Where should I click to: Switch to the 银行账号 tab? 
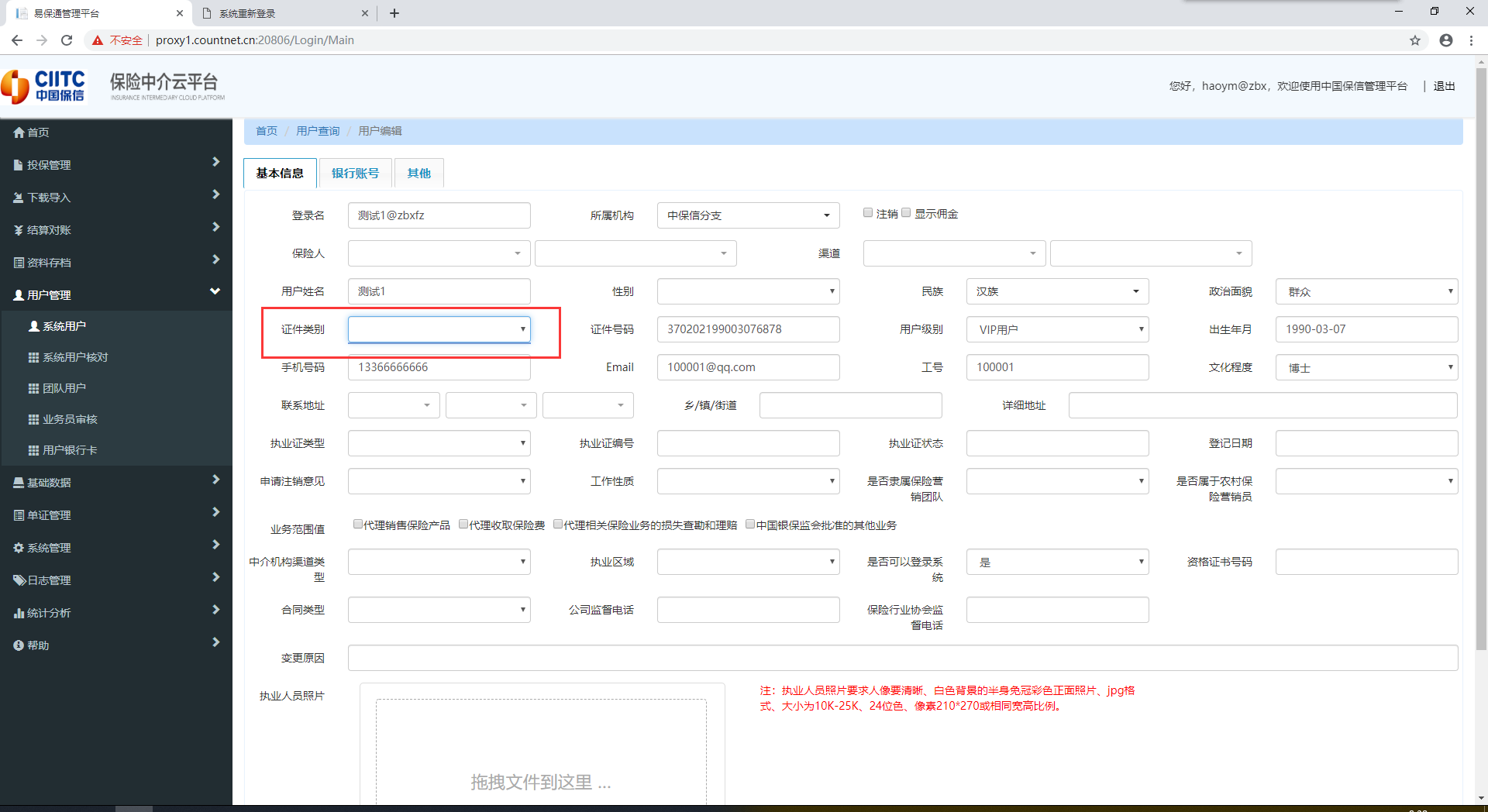click(x=355, y=173)
